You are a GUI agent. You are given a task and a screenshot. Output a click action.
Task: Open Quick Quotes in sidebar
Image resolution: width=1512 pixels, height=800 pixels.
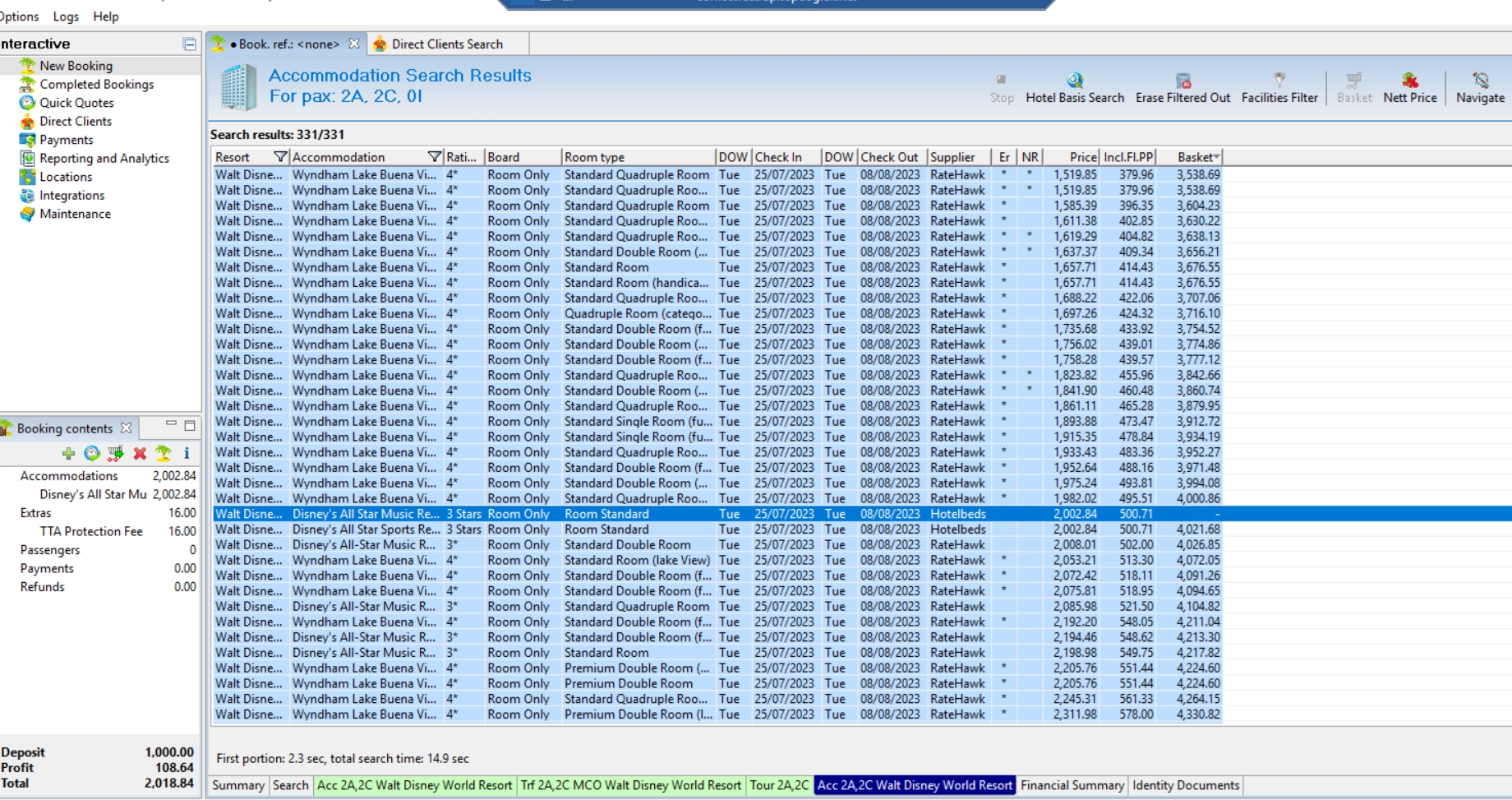[x=76, y=103]
